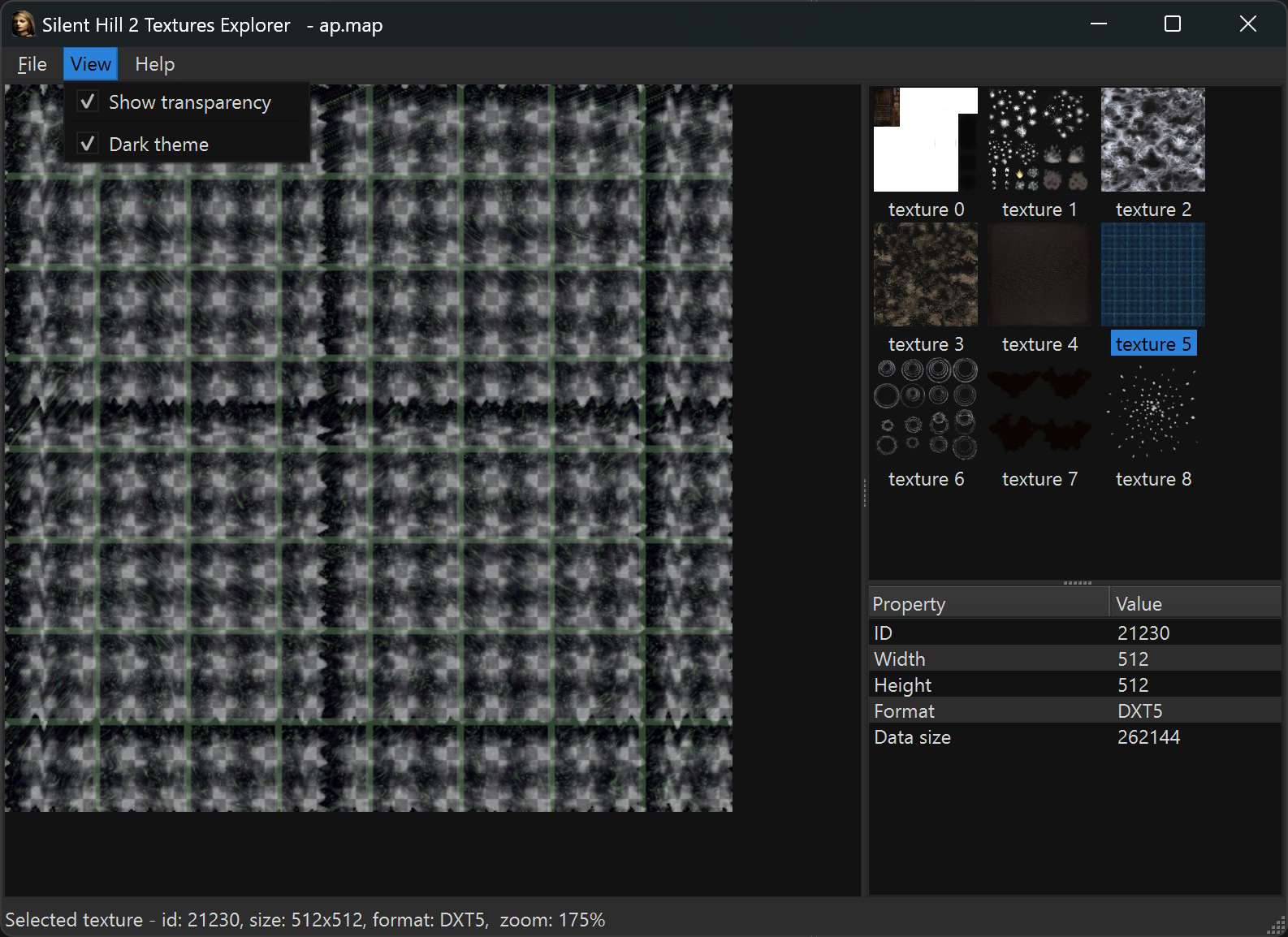Image resolution: width=1288 pixels, height=937 pixels.
Task: Close the open View menu
Action: pyautogui.click(x=90, y=64)
